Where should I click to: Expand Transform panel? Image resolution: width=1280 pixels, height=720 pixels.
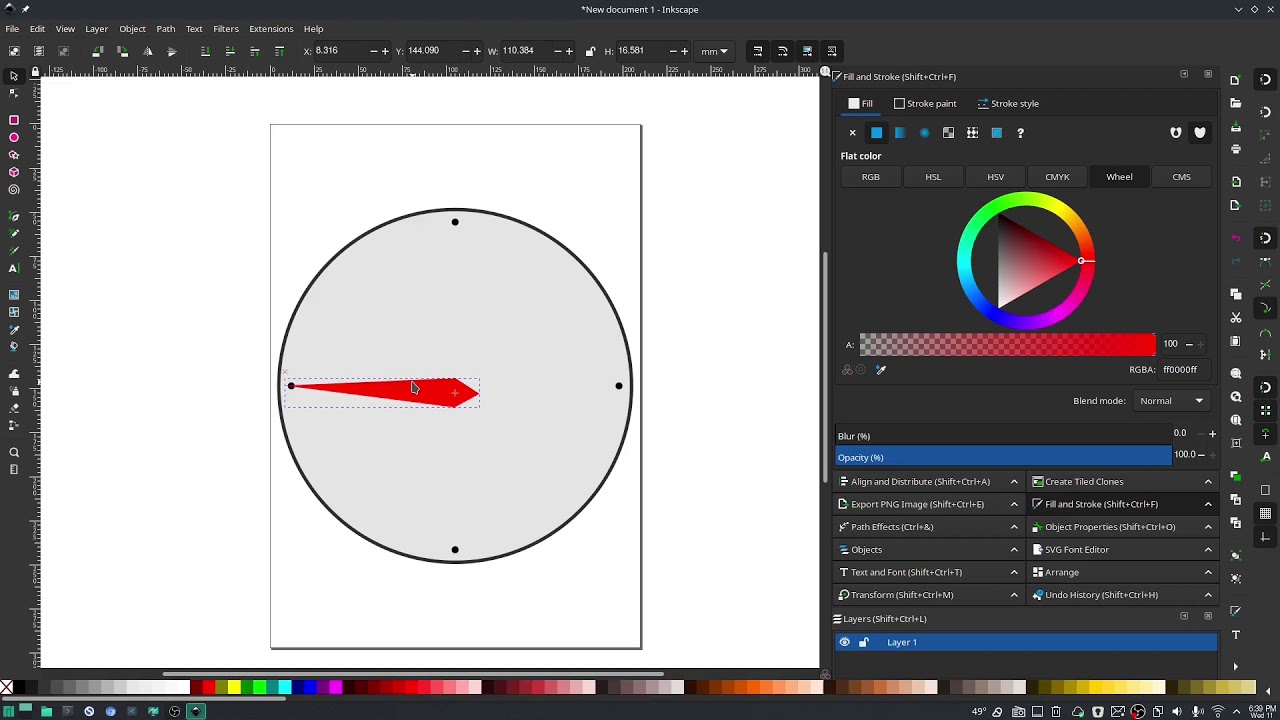(x=928, y=595)
